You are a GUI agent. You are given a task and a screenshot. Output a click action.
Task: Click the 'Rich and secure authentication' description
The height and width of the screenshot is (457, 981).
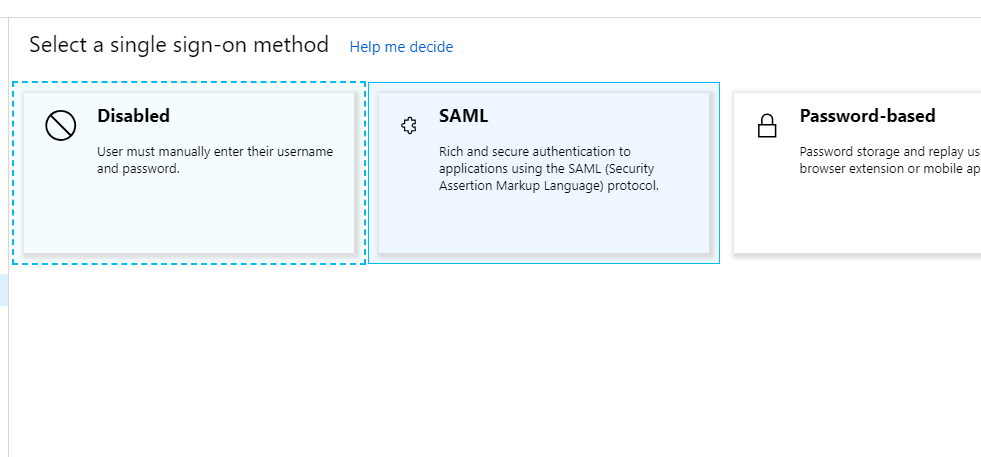(549, 169)
